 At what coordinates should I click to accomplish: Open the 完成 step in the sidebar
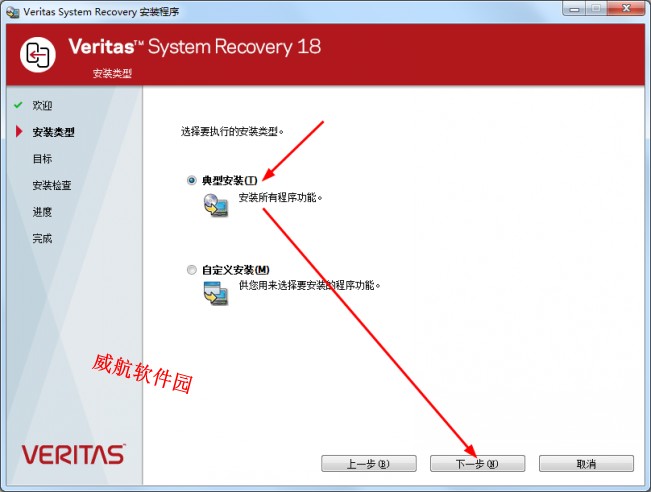pos(42,238)
